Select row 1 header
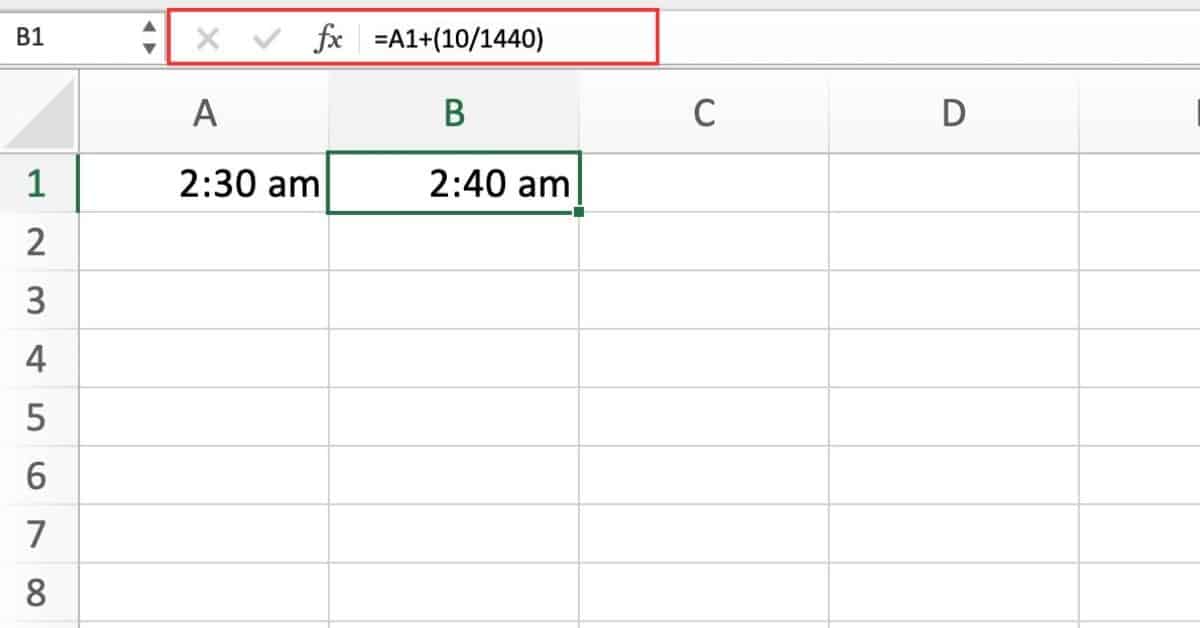 point(36,184)
